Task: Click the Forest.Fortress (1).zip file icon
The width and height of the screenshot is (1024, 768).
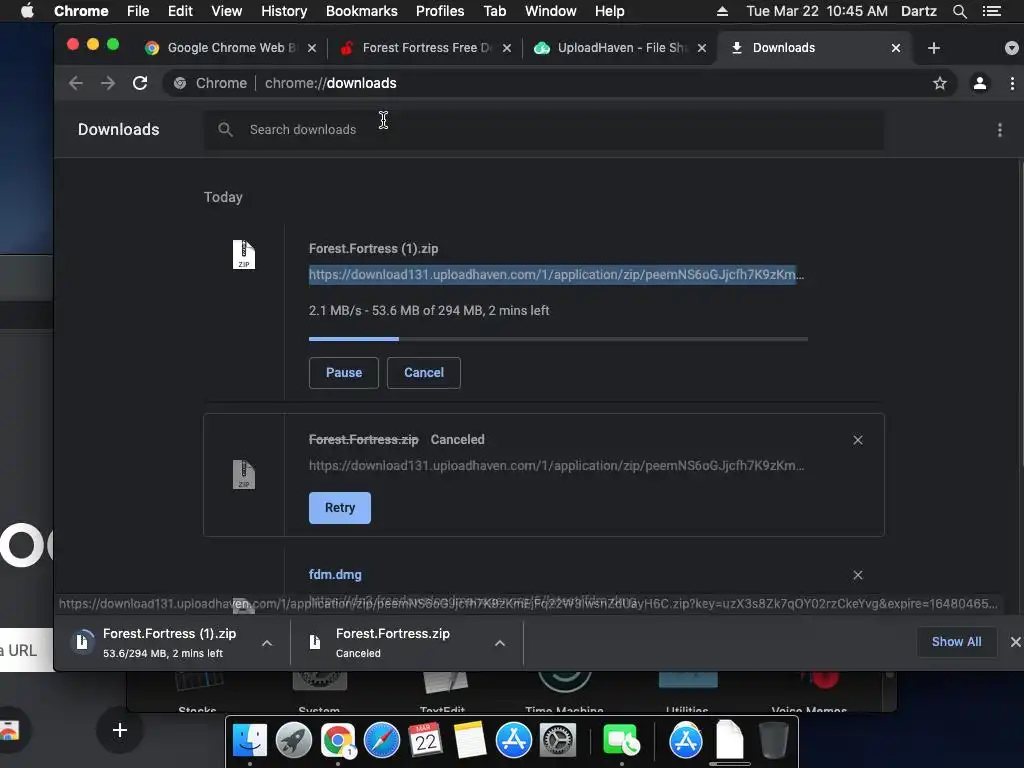Action: point(244,254)
